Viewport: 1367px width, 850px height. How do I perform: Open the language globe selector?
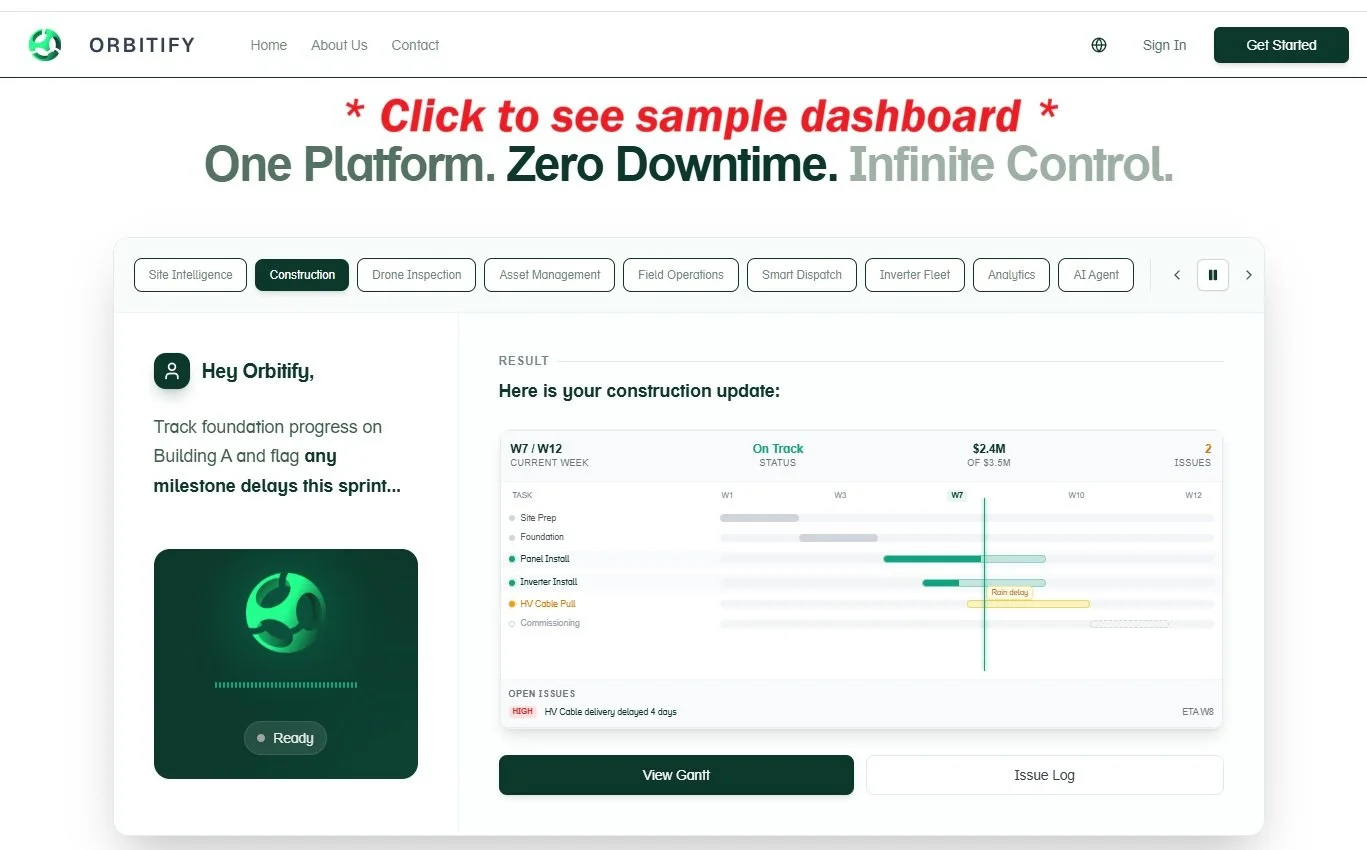click(1099, 45)
